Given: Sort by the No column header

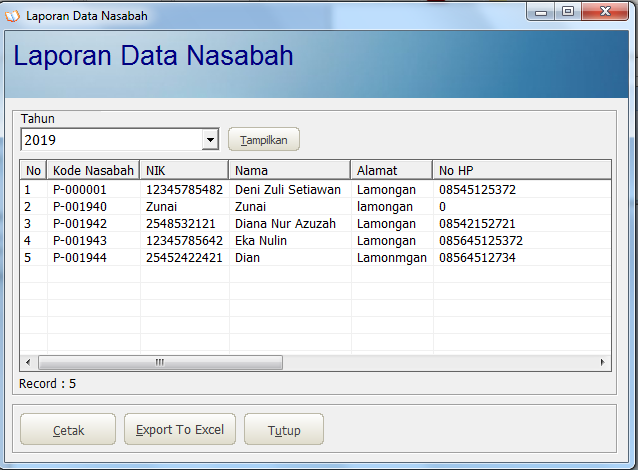Looking at the screenshot, I should [33, 170].
